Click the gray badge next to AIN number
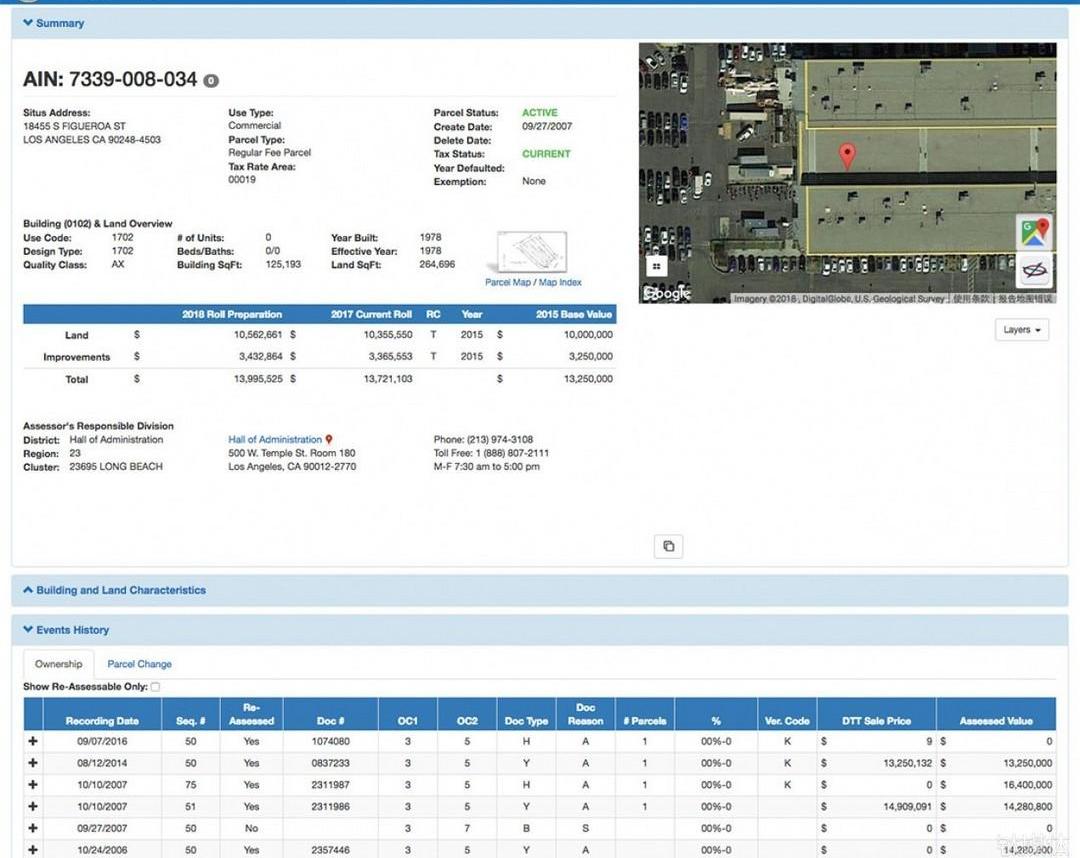This screenshot has width=1080, height=858. (211, 81)
